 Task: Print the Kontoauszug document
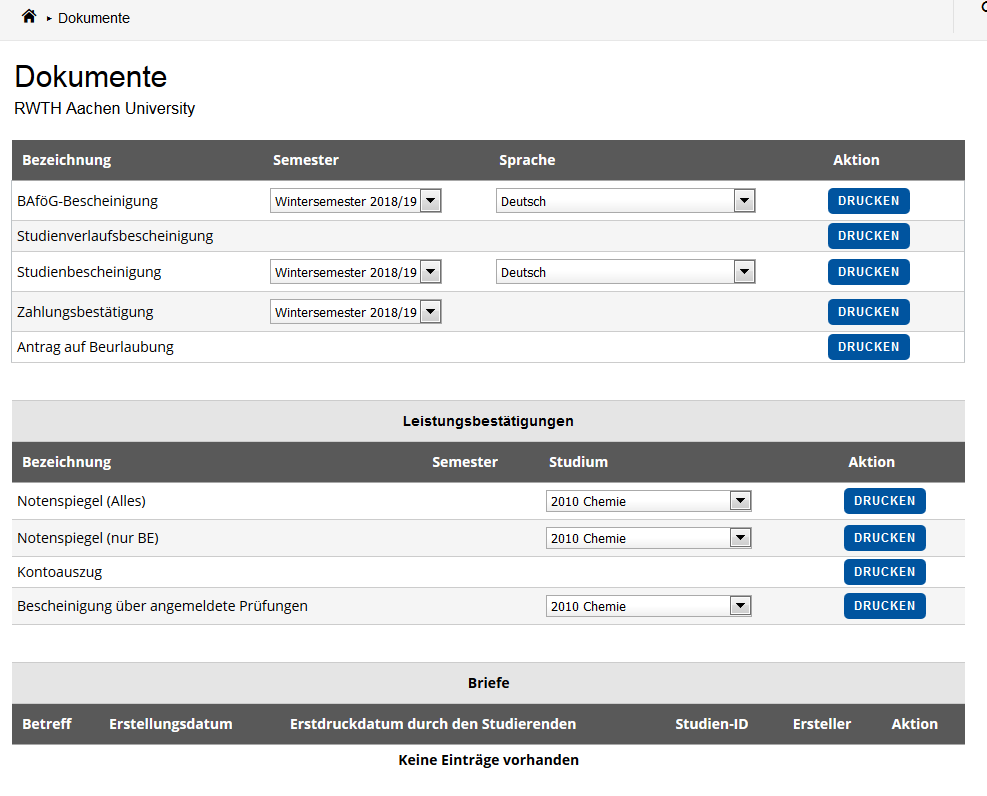[x=884, y=571]
